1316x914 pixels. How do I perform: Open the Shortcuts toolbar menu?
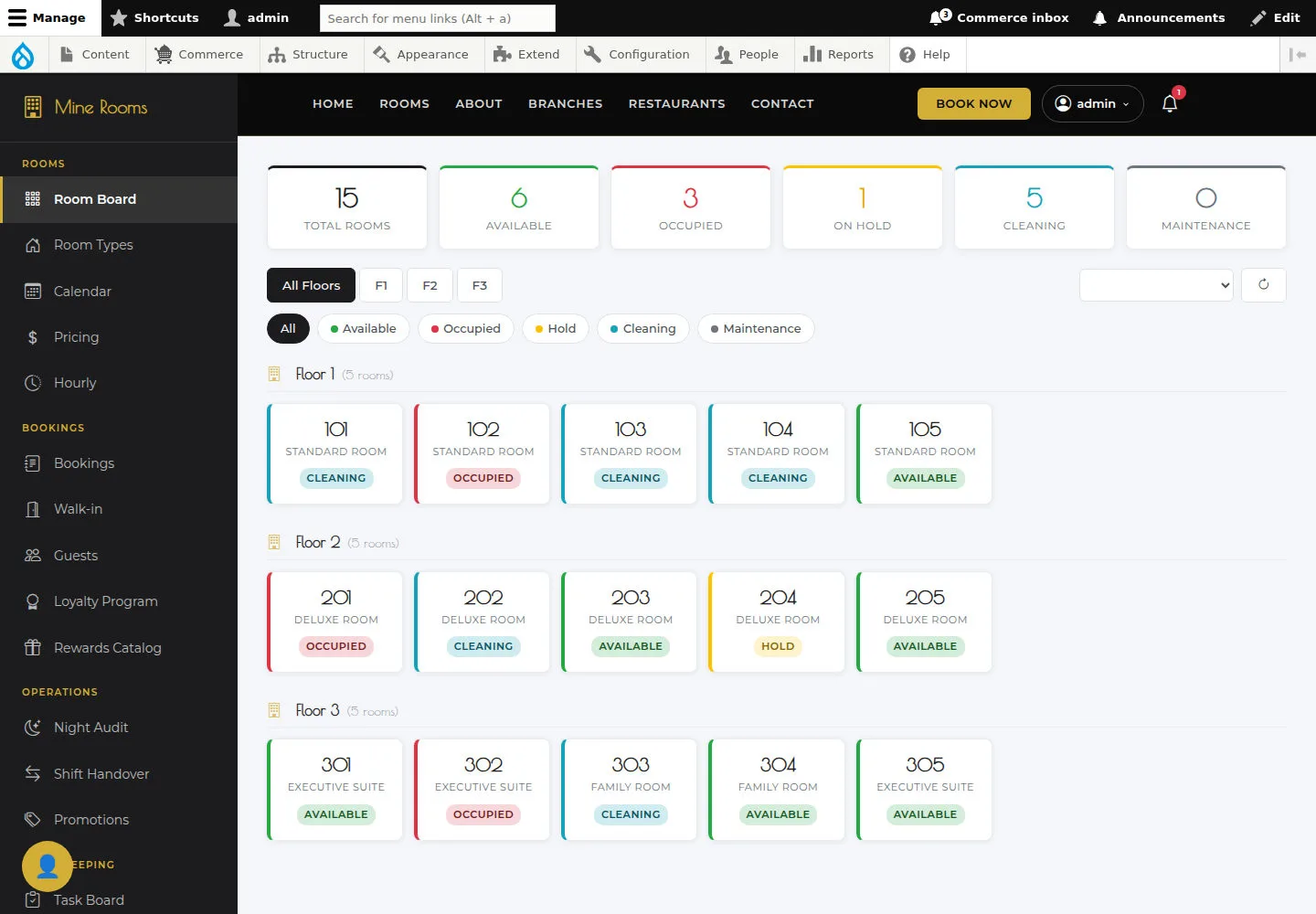tap(154, 17)
